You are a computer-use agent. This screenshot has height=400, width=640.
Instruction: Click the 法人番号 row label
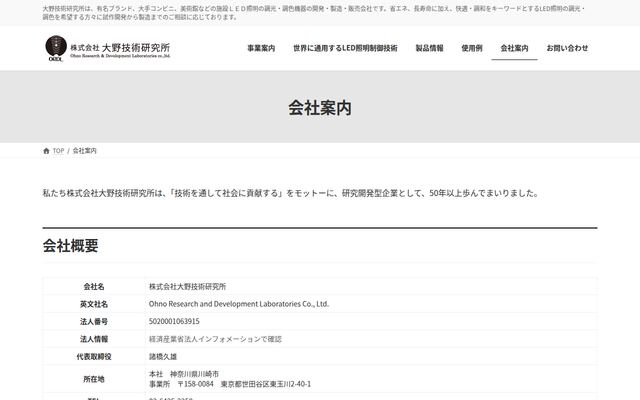coord(94,322)
